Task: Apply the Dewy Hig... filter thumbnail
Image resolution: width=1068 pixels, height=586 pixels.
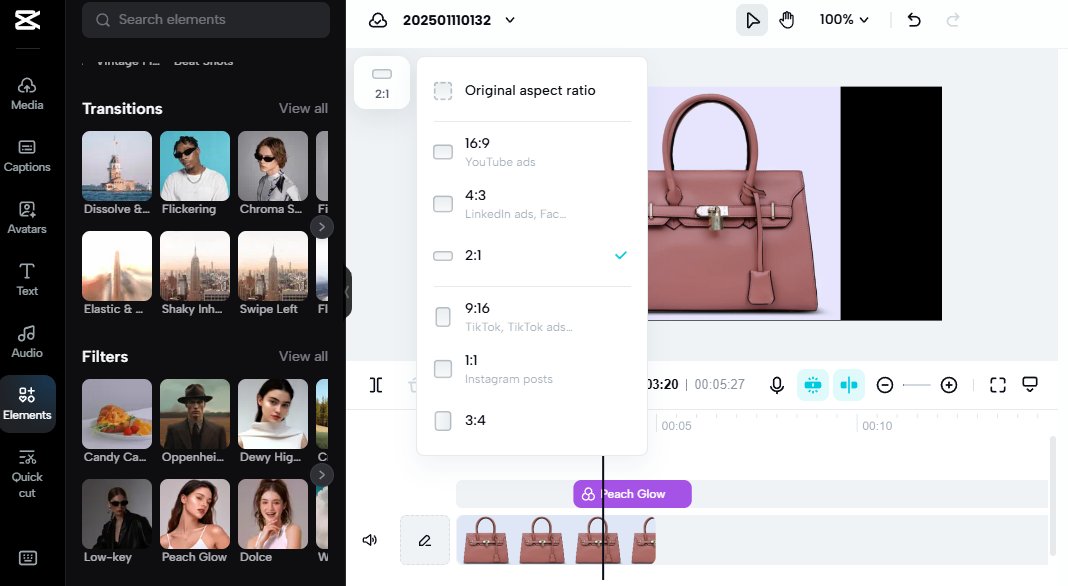Action: click(x=273, y=414)
